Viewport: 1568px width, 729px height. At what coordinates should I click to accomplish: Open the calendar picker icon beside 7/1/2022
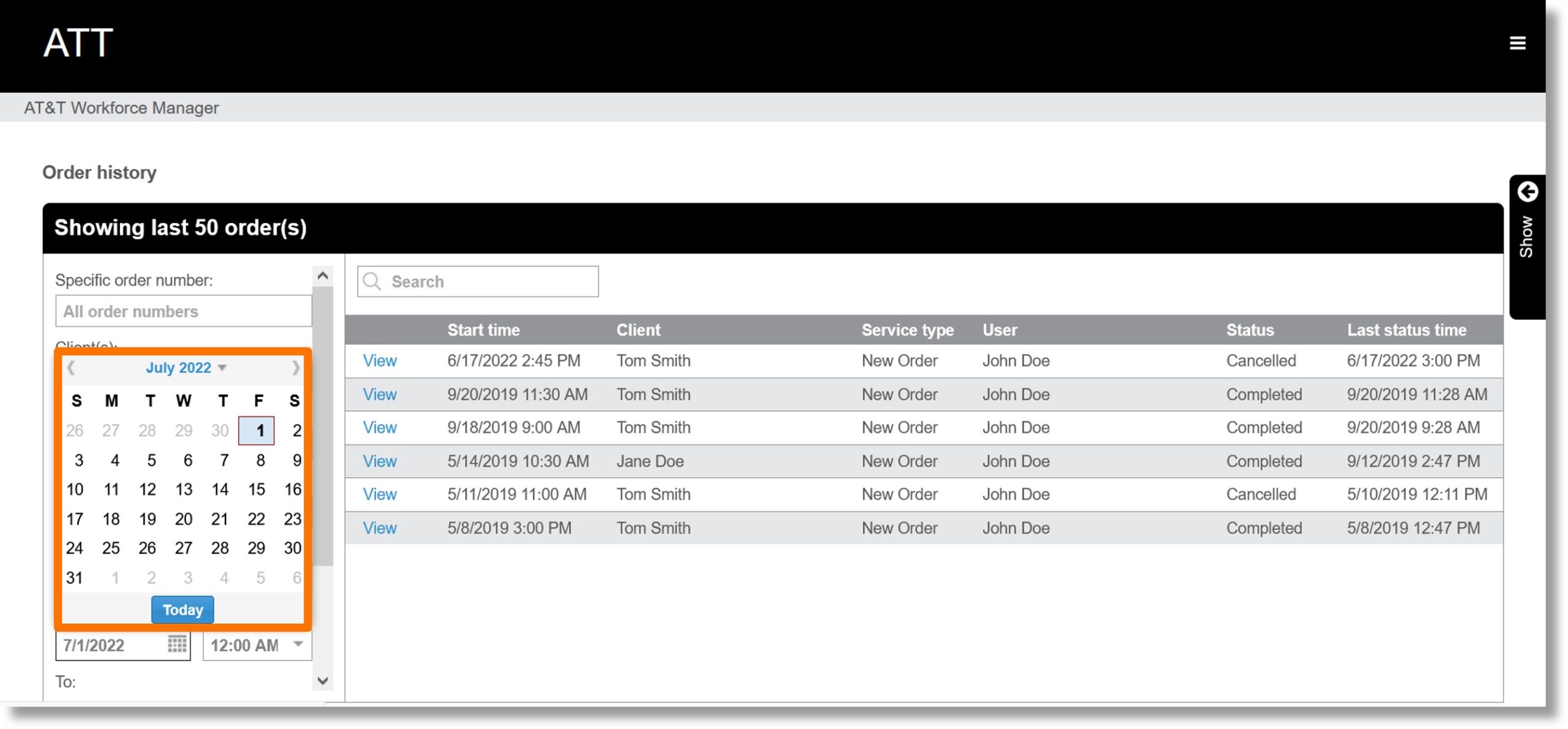[x=177, y=644]
